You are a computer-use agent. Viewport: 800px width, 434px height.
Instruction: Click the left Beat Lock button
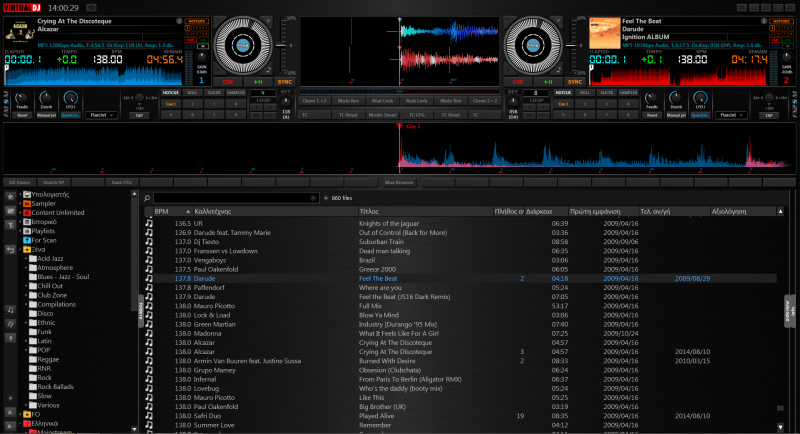pyautogui.click(x=382, y=101)
